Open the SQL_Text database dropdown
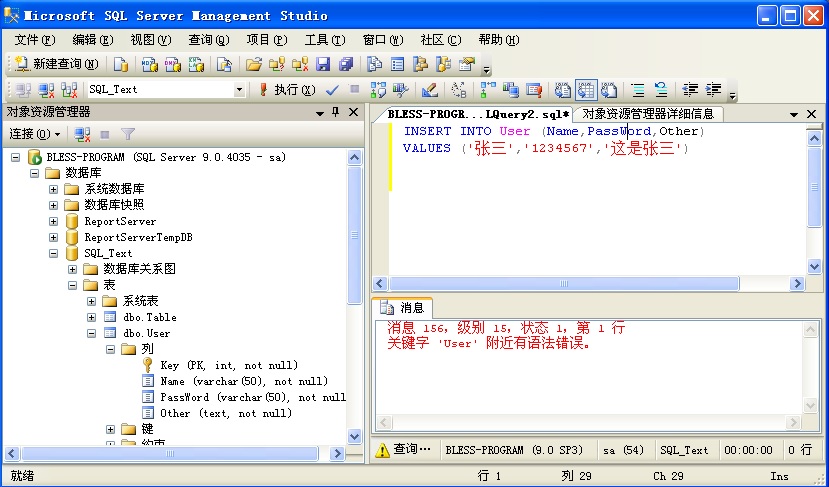829x487 pixels. pos(239,90)
